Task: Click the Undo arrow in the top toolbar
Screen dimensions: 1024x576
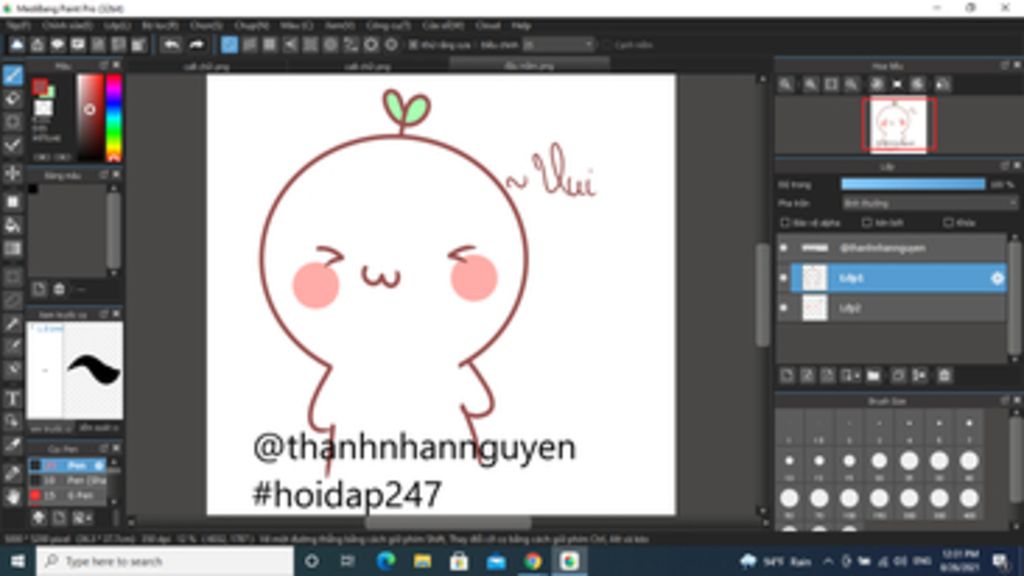Action: pyautogui.click(x=171, y=44)
